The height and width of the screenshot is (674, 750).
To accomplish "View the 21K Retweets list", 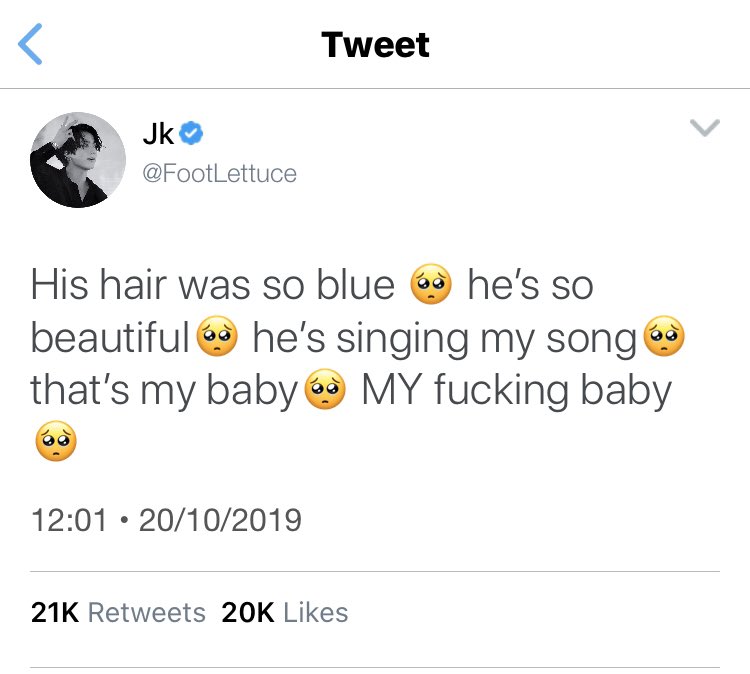I will click(x=118, y=612).
